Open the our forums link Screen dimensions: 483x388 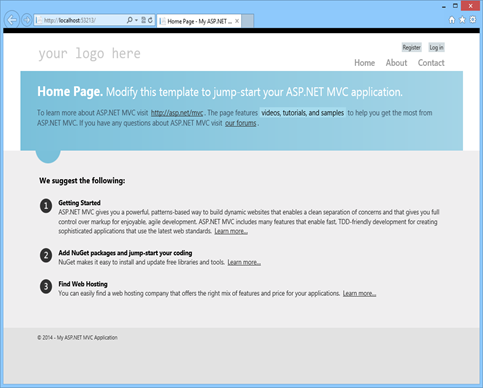coord(240,123)
